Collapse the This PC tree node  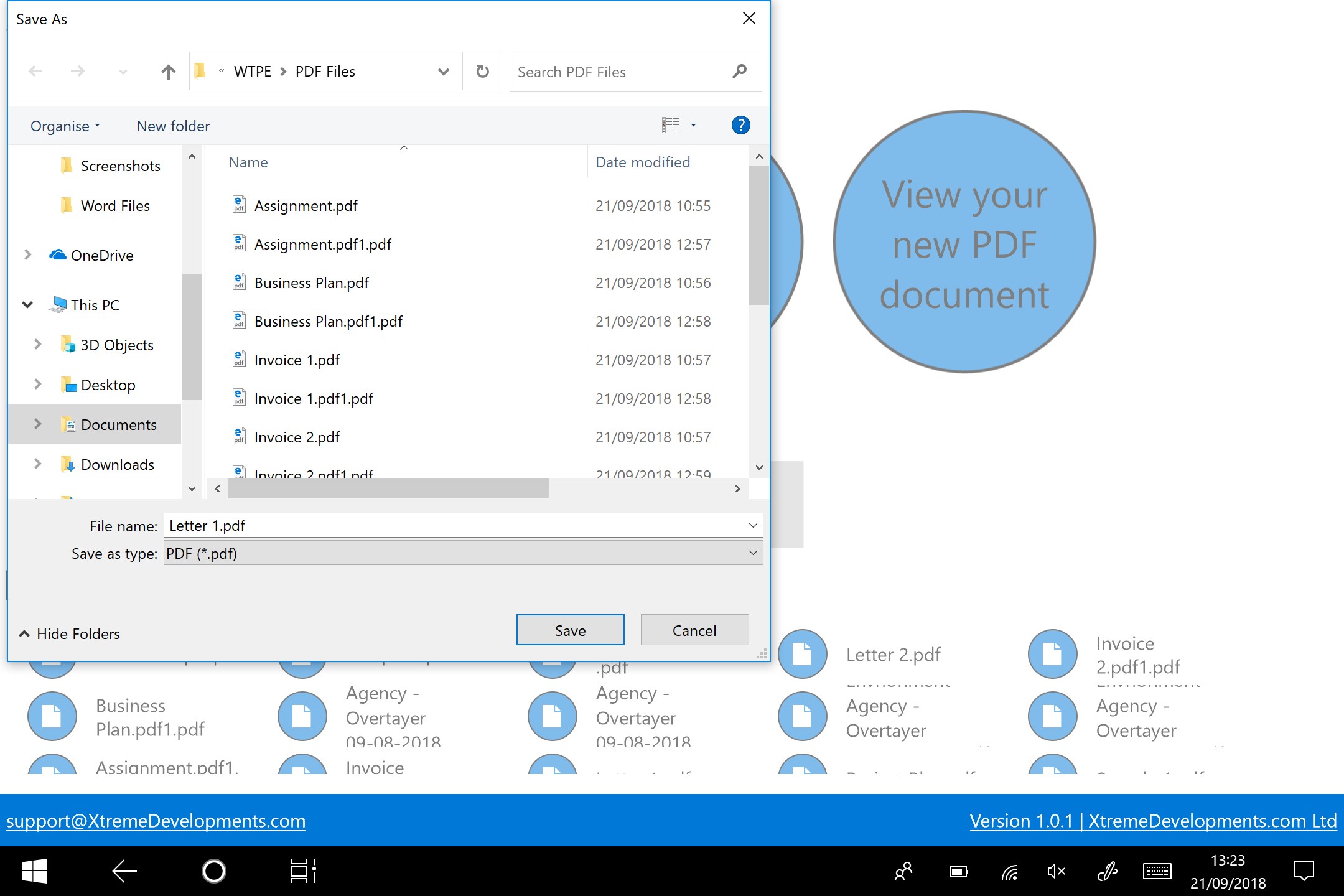pos(27,305)
